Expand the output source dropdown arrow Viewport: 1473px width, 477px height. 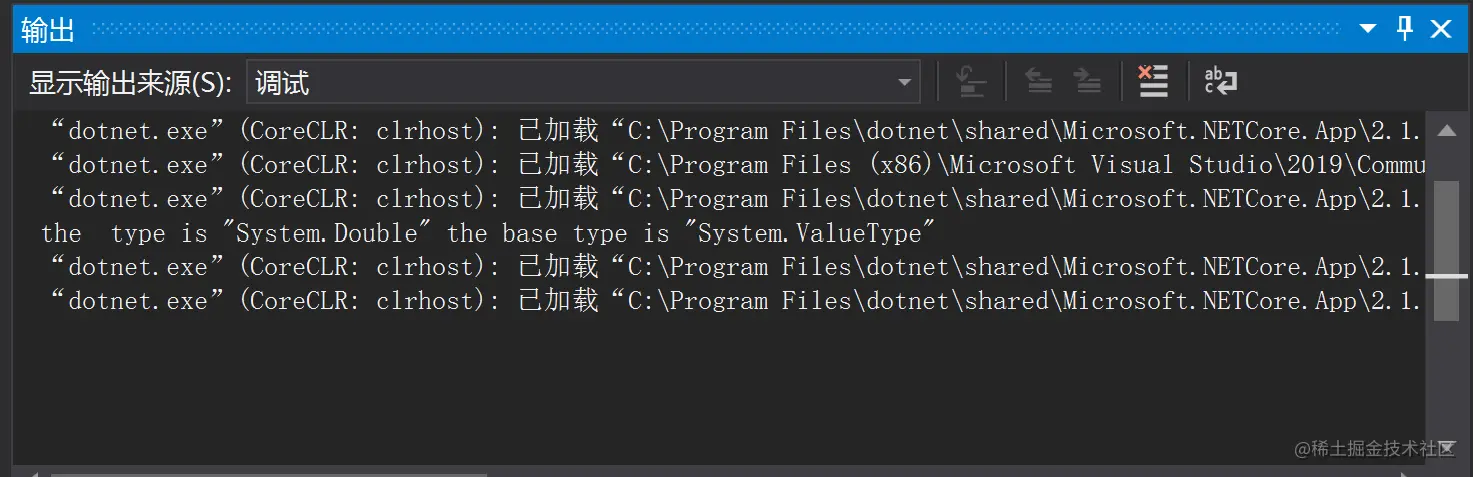(904, 82)
